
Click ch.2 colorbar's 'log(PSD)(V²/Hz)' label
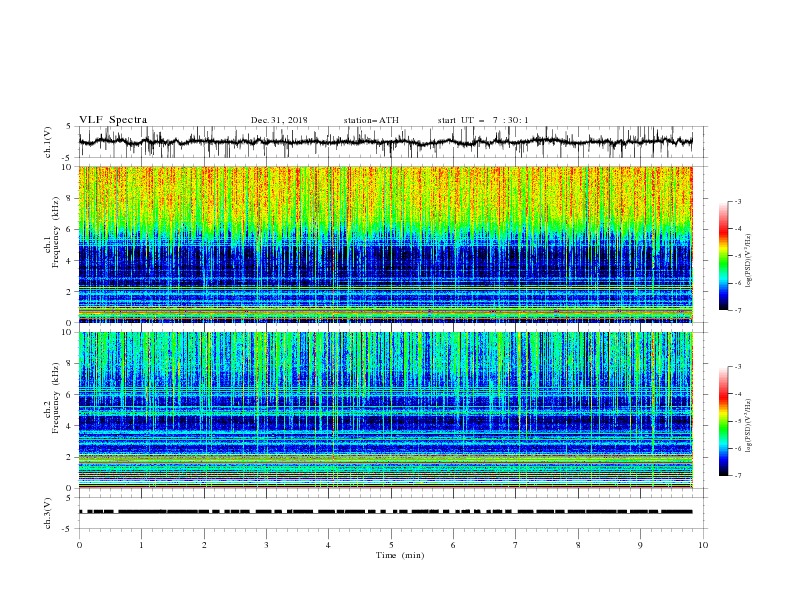749,426
